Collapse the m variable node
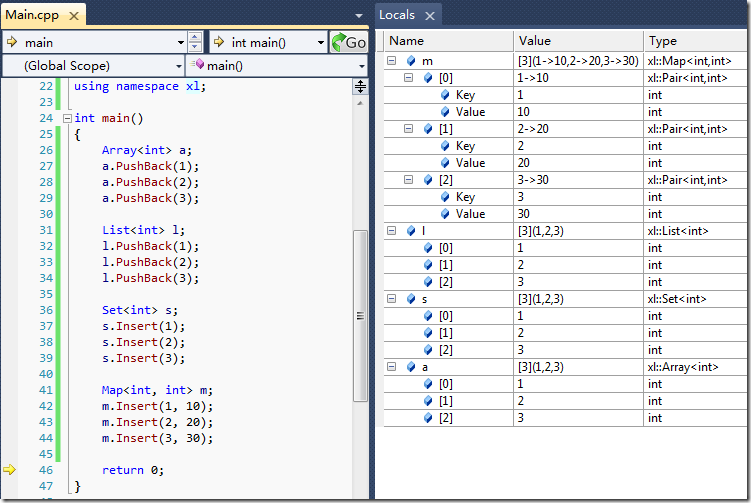 391,60
